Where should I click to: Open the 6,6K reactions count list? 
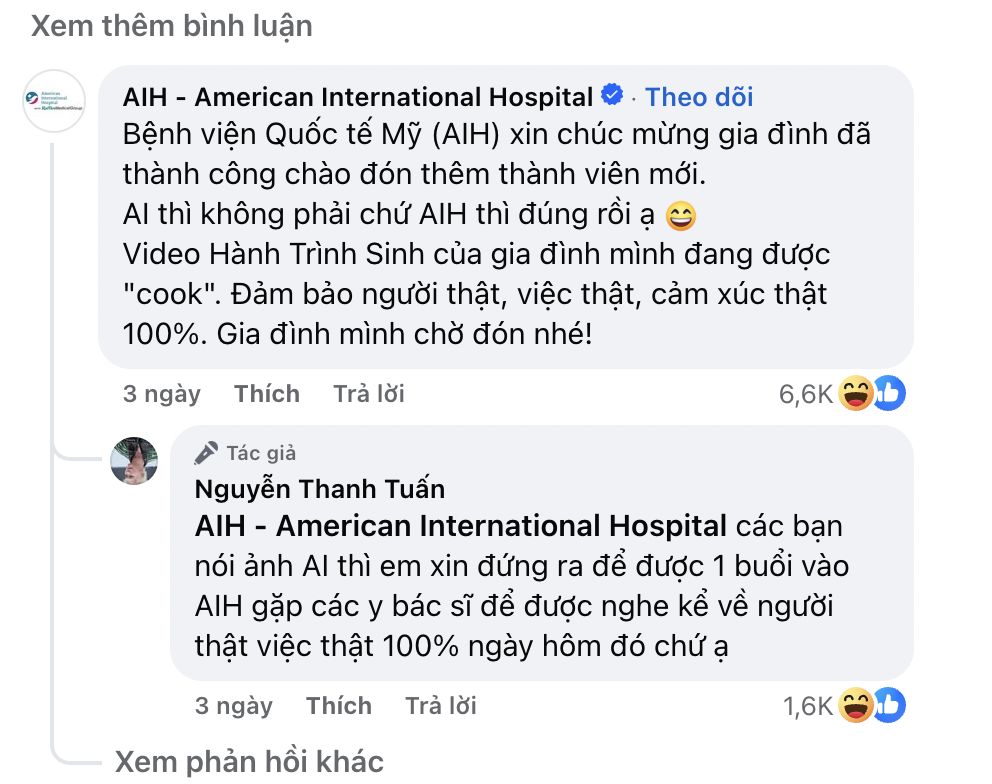click(x=806, y=395)
